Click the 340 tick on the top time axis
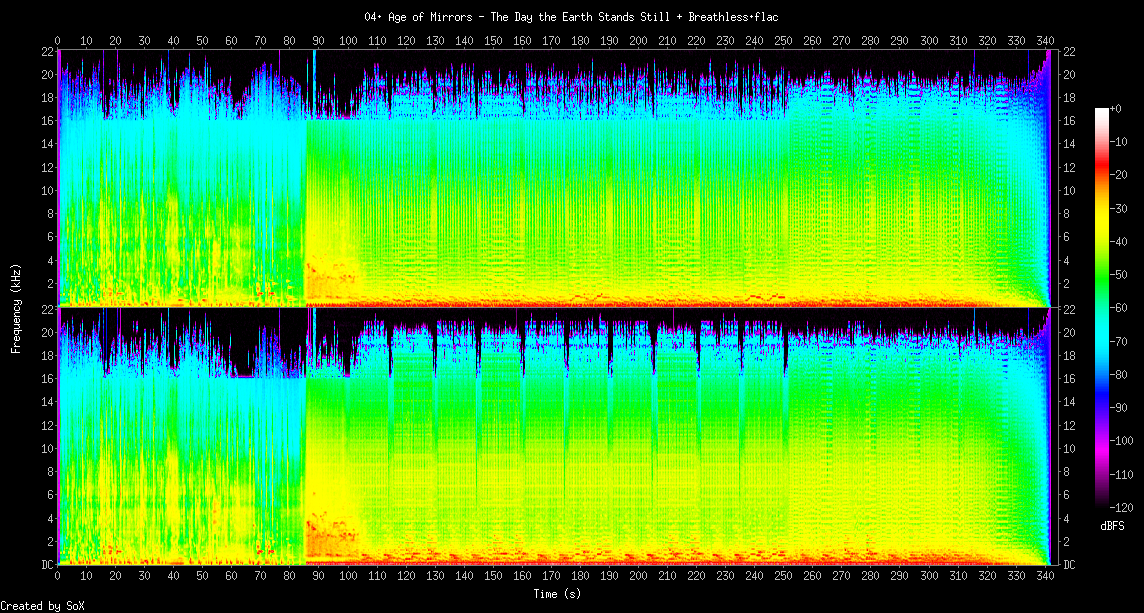This screenshot has height=613, width=1144. (x=1045, y=40)
